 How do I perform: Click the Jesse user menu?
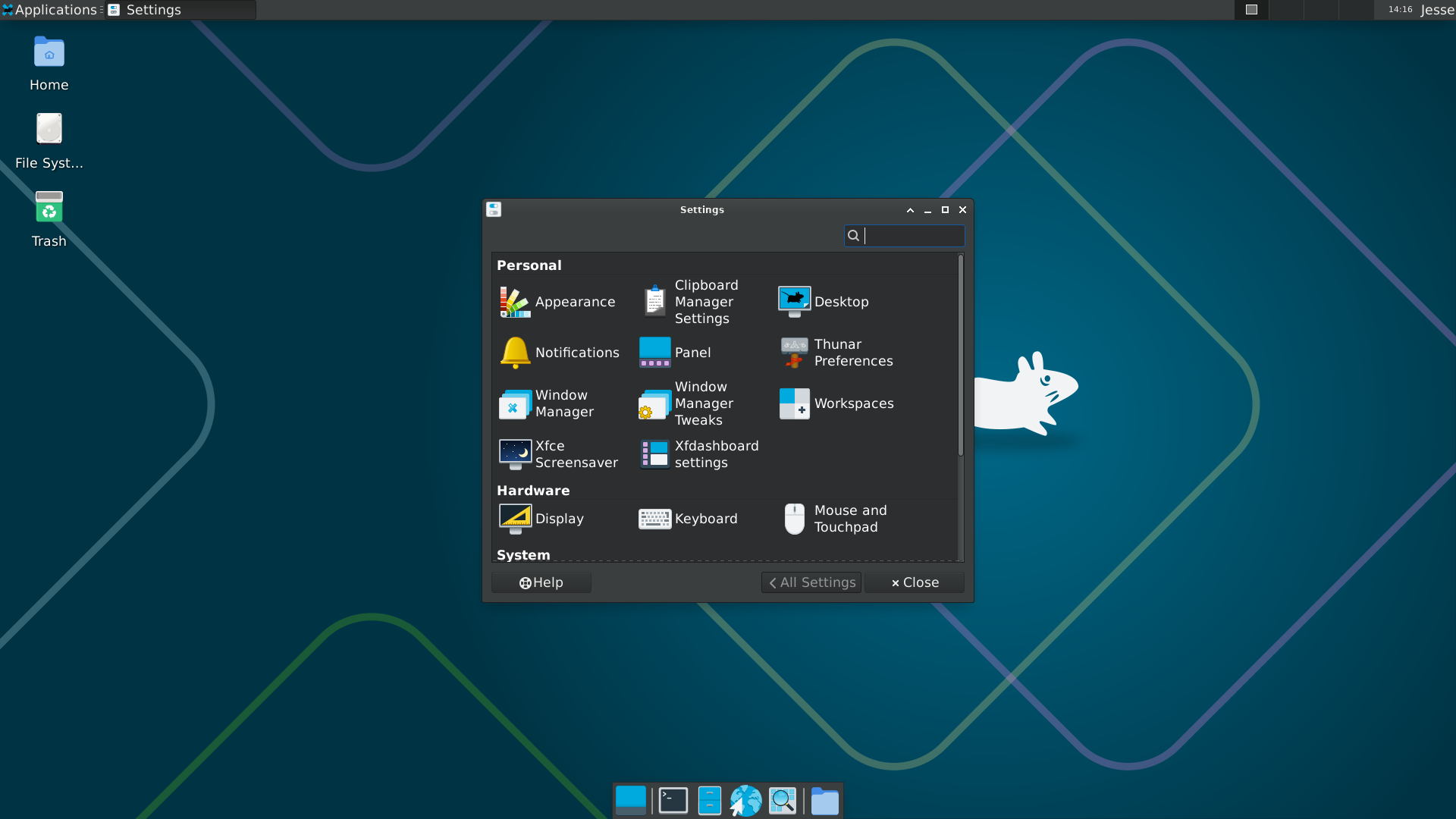click(x=1437, y=10)
